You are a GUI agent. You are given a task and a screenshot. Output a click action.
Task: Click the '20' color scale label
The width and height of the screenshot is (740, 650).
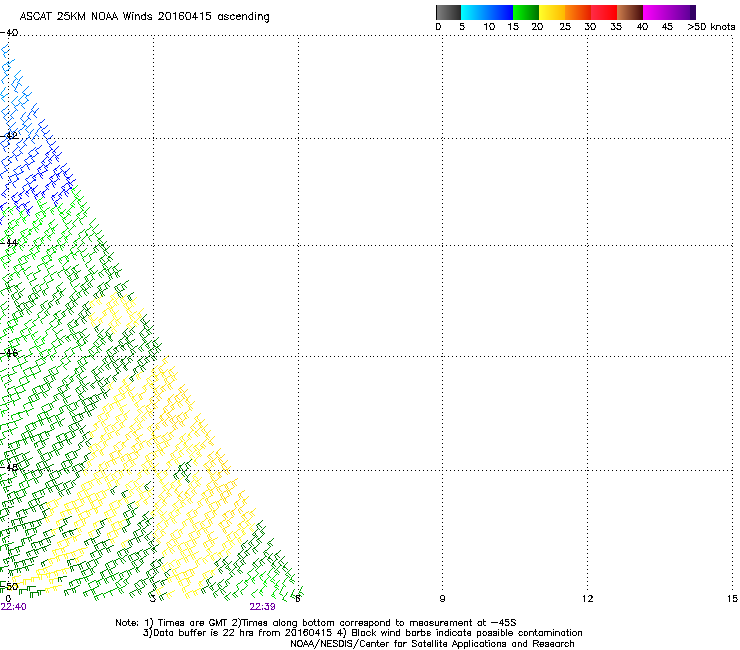[x=537, y=27]
